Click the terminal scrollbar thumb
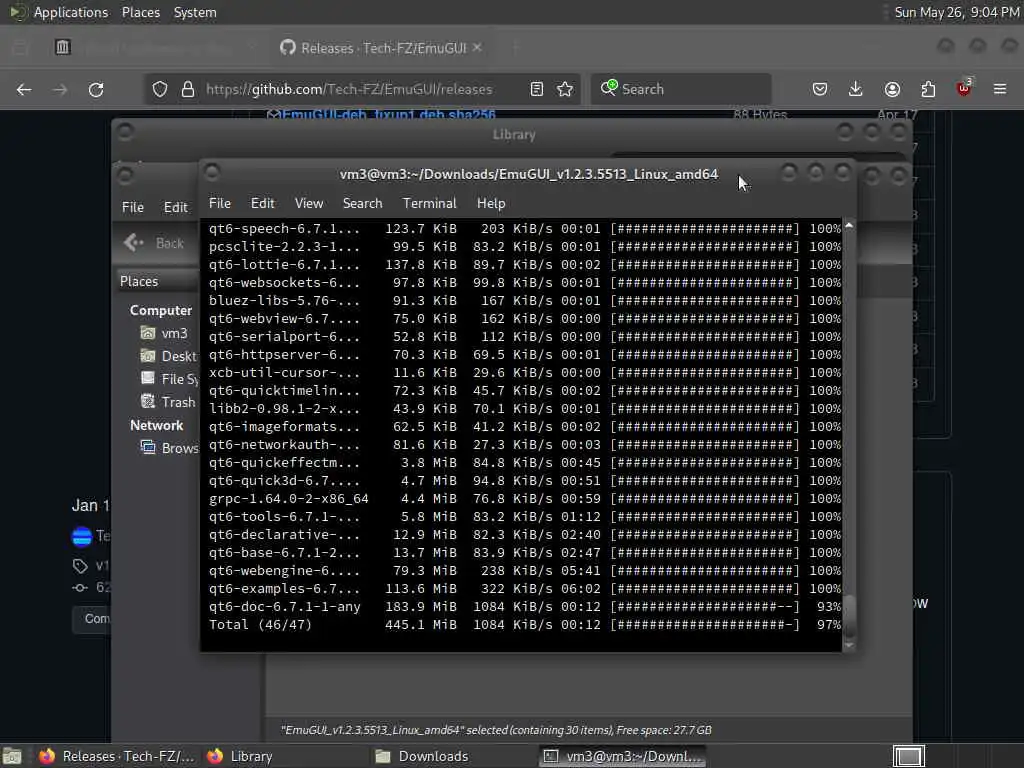 (849, 615)
